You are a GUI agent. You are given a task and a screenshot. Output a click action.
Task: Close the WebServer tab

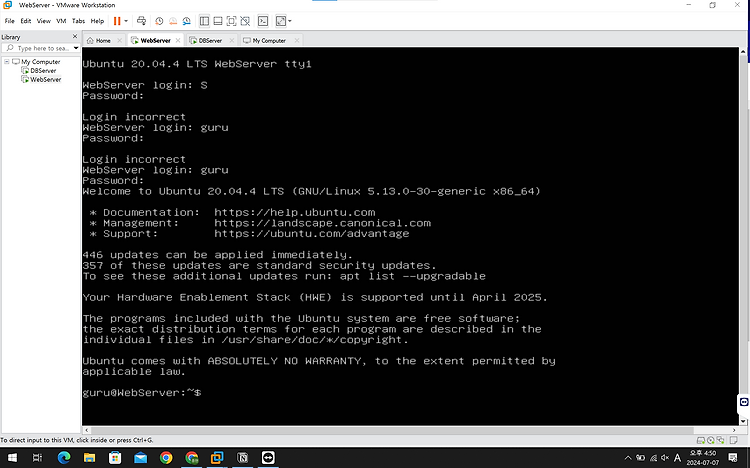(x=178, y=41)
